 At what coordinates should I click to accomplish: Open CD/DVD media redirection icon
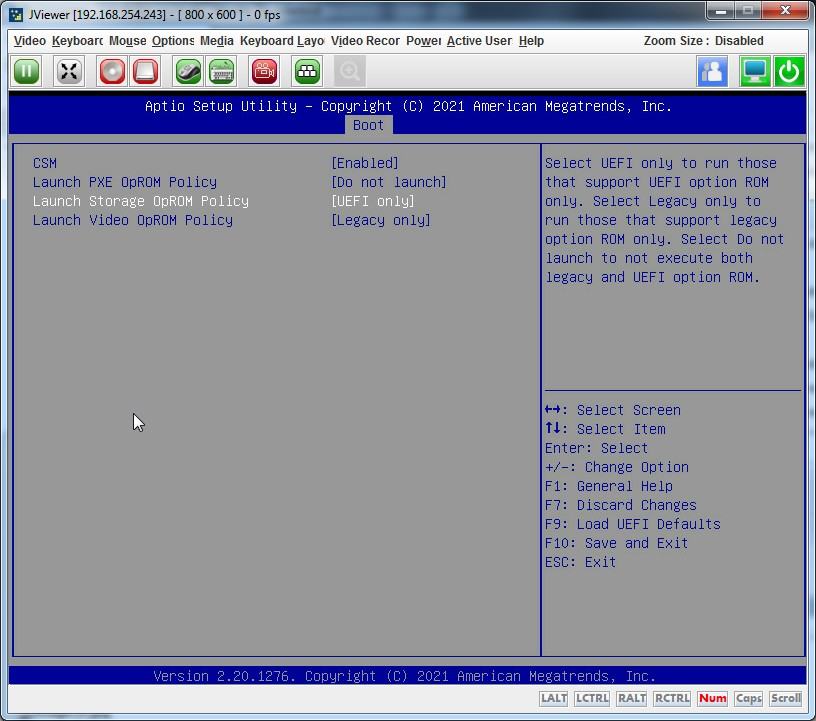click(112, 71)
